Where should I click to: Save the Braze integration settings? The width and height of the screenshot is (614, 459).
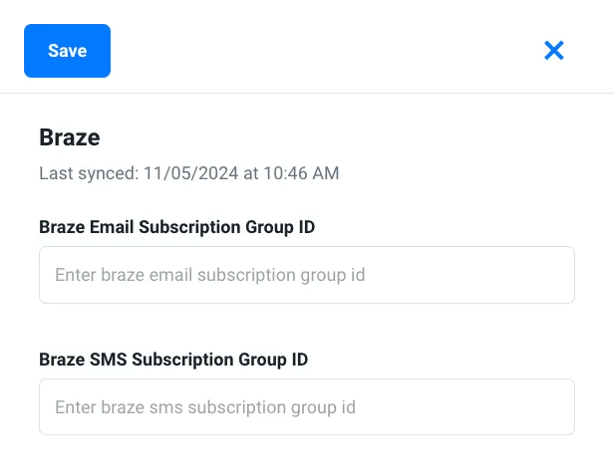67,51
